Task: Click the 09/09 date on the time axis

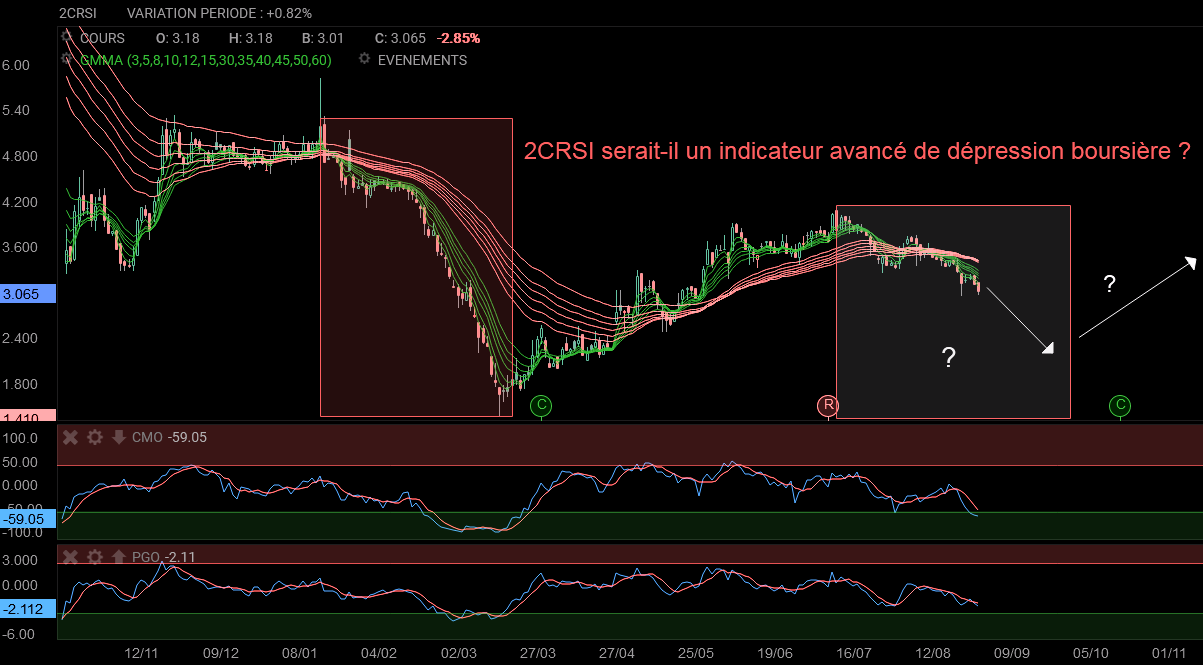Action: pyautogui.click(x=1012, y=652)
